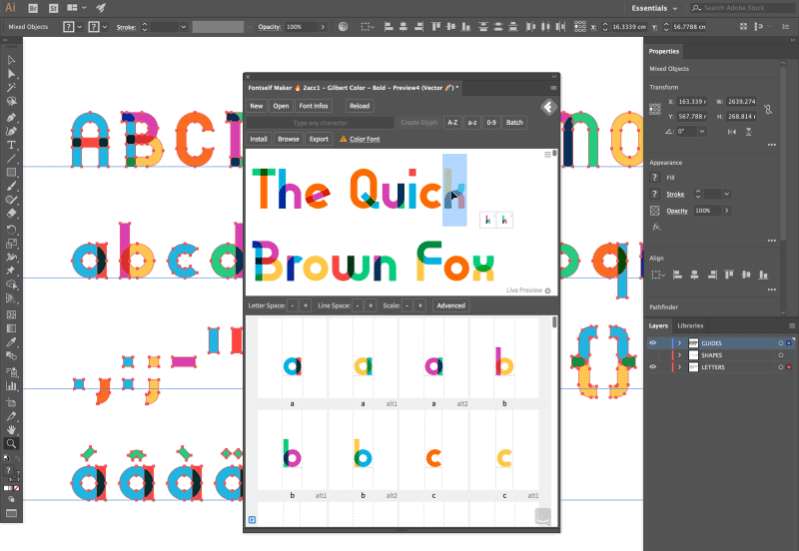Click the Fill swatch in Appearance

(x=655, y=177)
